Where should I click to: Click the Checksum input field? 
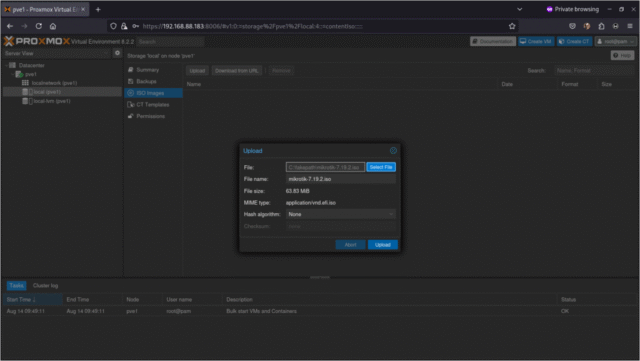click(x=340, y=226)
